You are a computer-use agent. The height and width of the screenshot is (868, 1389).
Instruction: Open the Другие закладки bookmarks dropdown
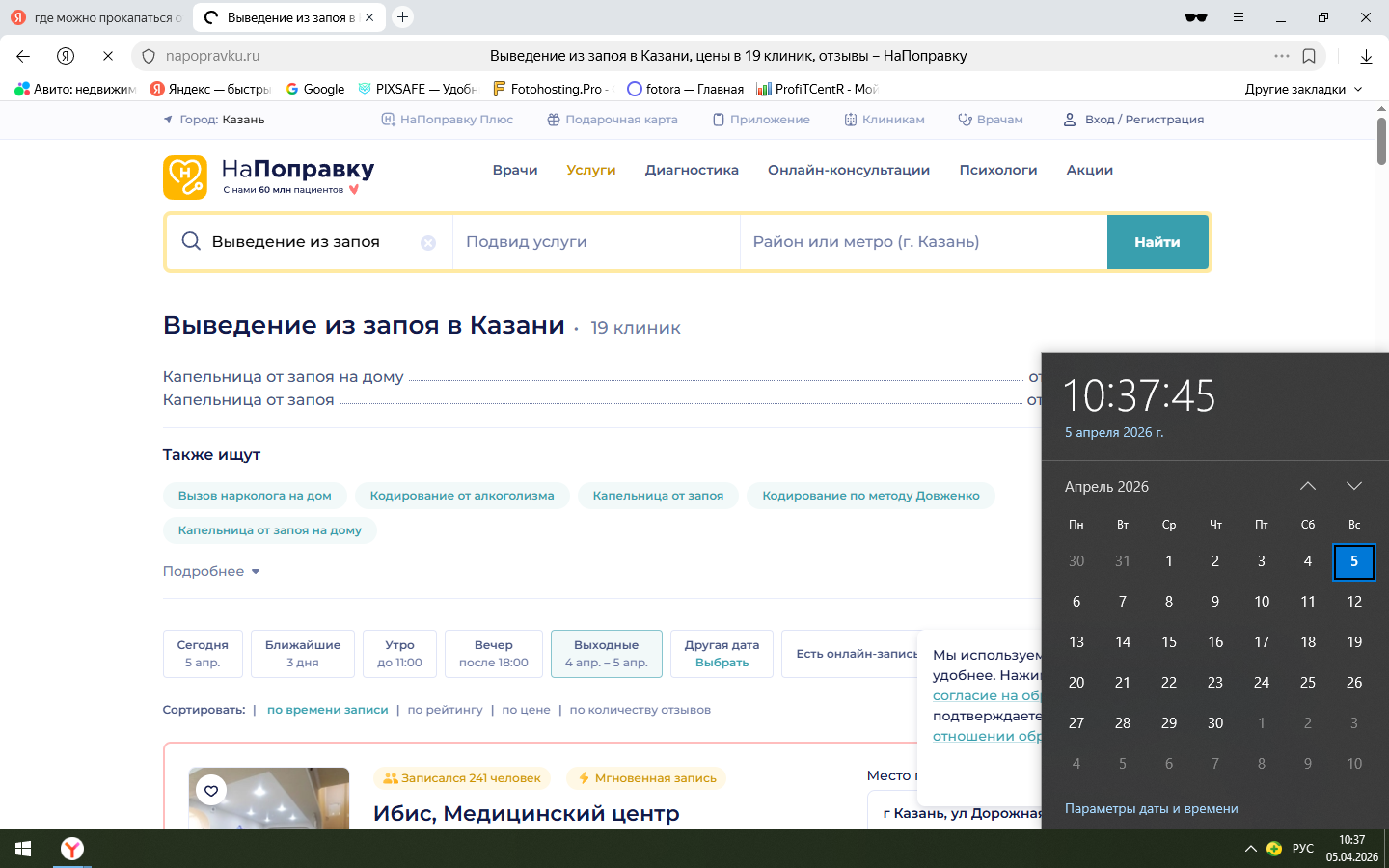(x=1303, y=89)
